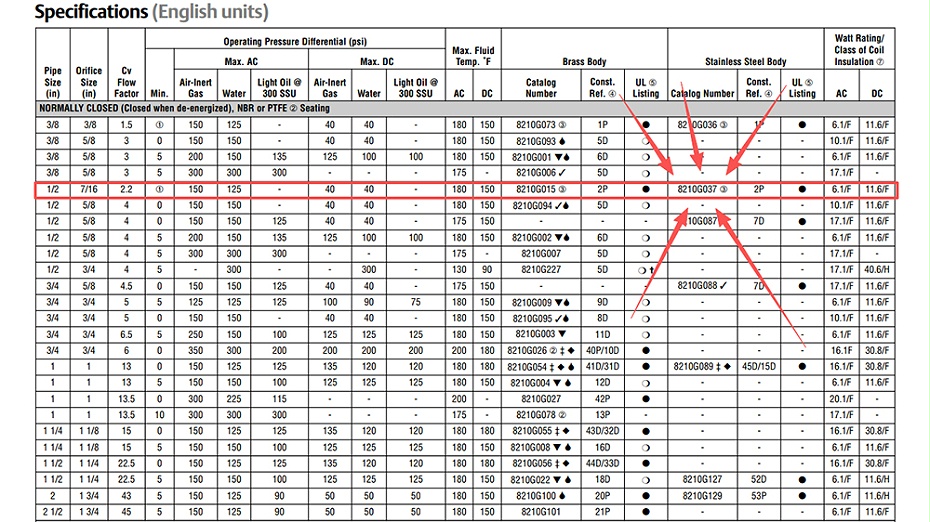Click the filled UL circle beside 8210G101
Image resolution: width=930 pixels, height=522 pixels.
coord(646,511)
